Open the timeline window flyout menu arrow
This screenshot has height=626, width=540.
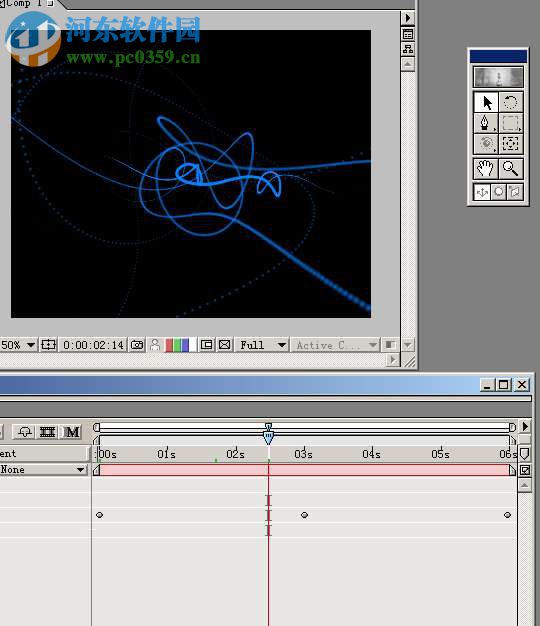point(525,427)
